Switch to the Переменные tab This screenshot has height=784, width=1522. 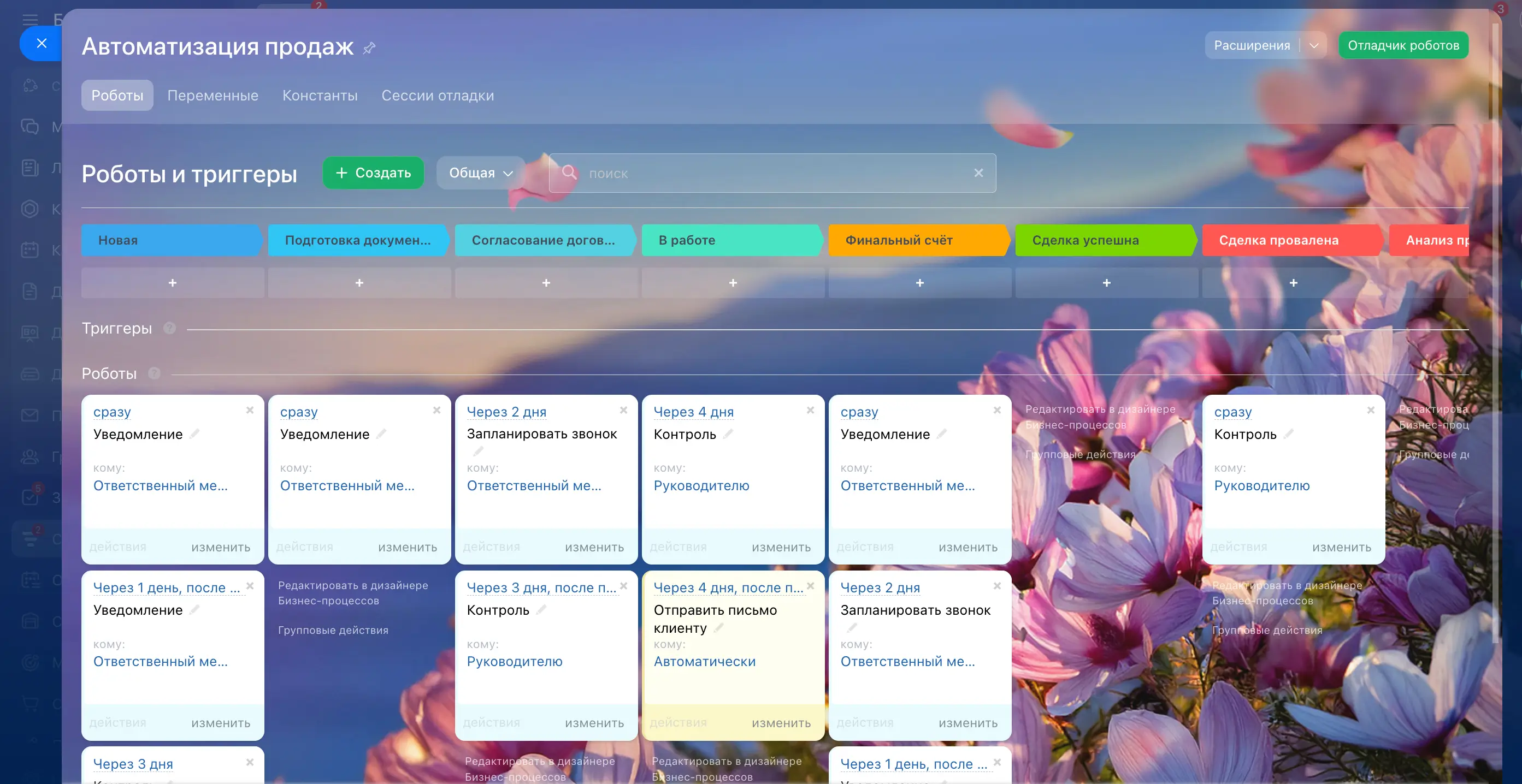click(x=213, y=96)
